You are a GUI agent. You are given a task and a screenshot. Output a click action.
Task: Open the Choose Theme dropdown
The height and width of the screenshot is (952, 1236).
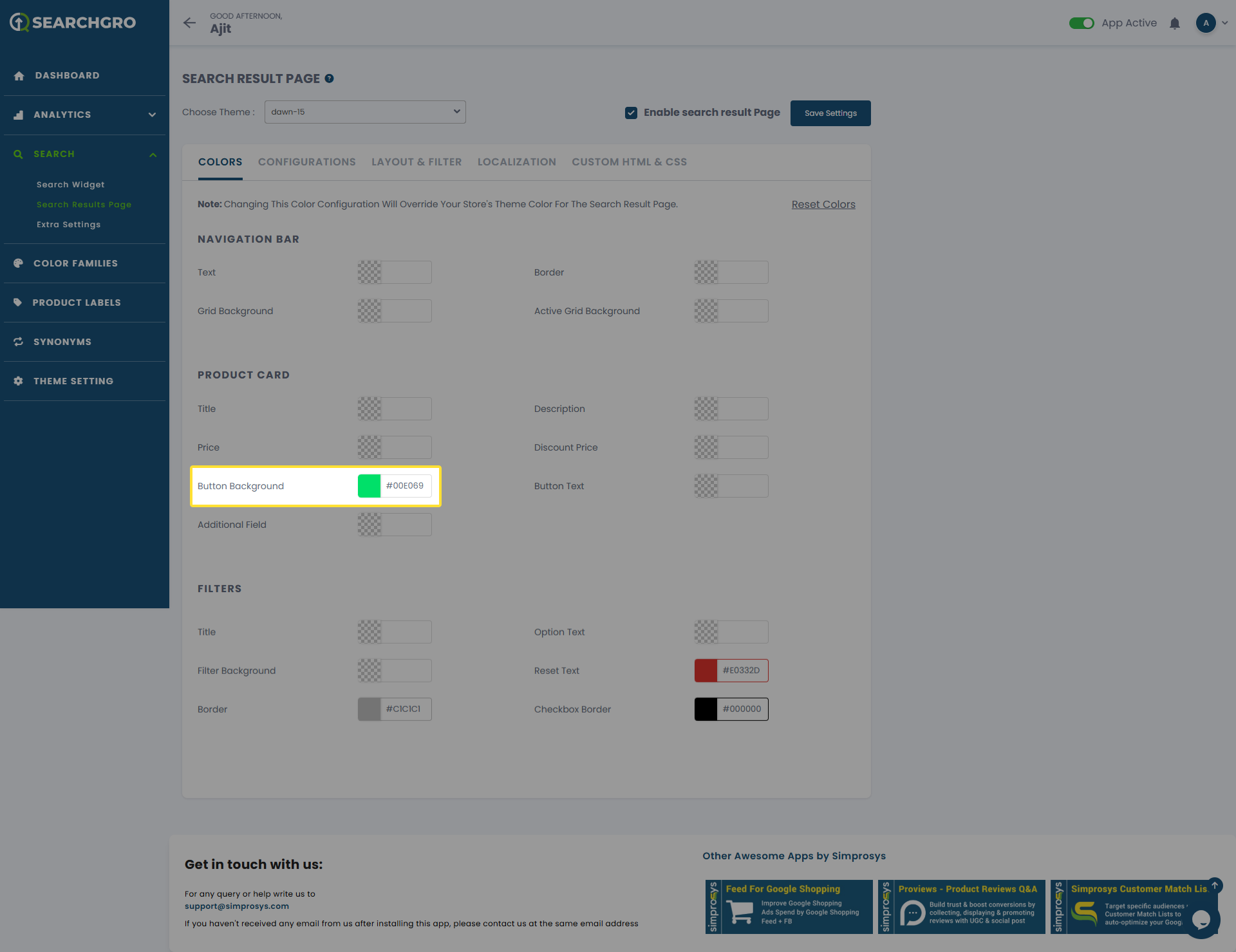click(365, 112)
